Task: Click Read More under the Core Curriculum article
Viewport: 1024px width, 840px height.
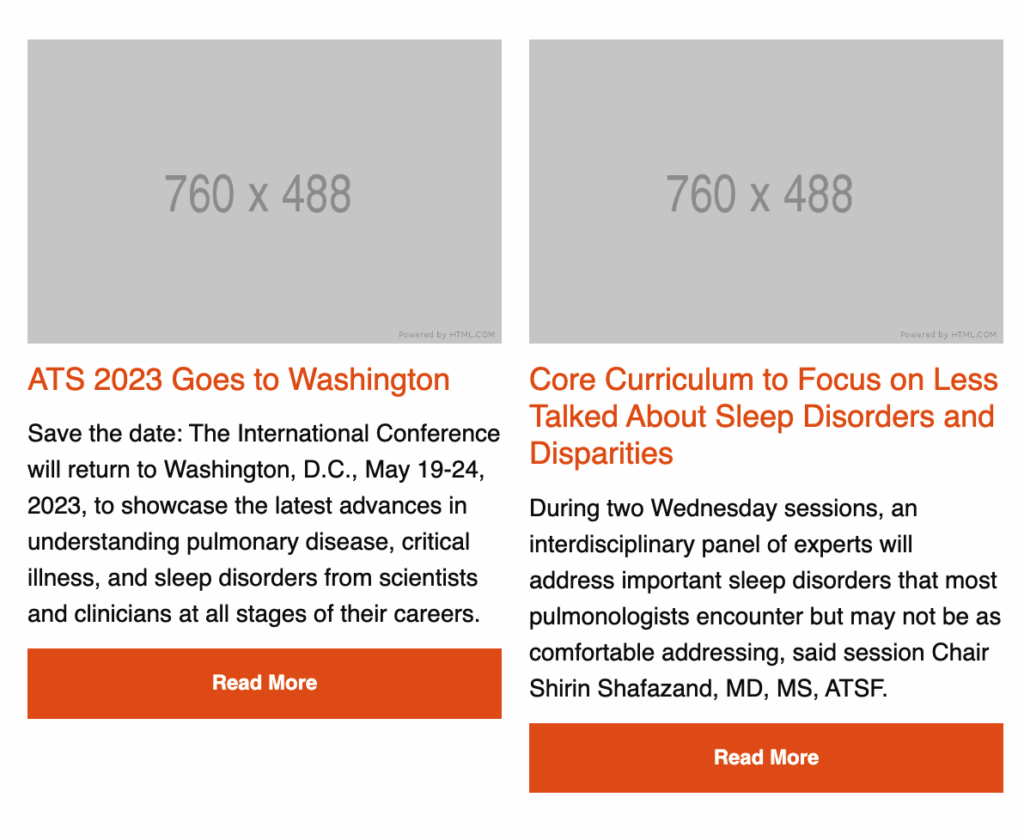Action: (766, 758)
